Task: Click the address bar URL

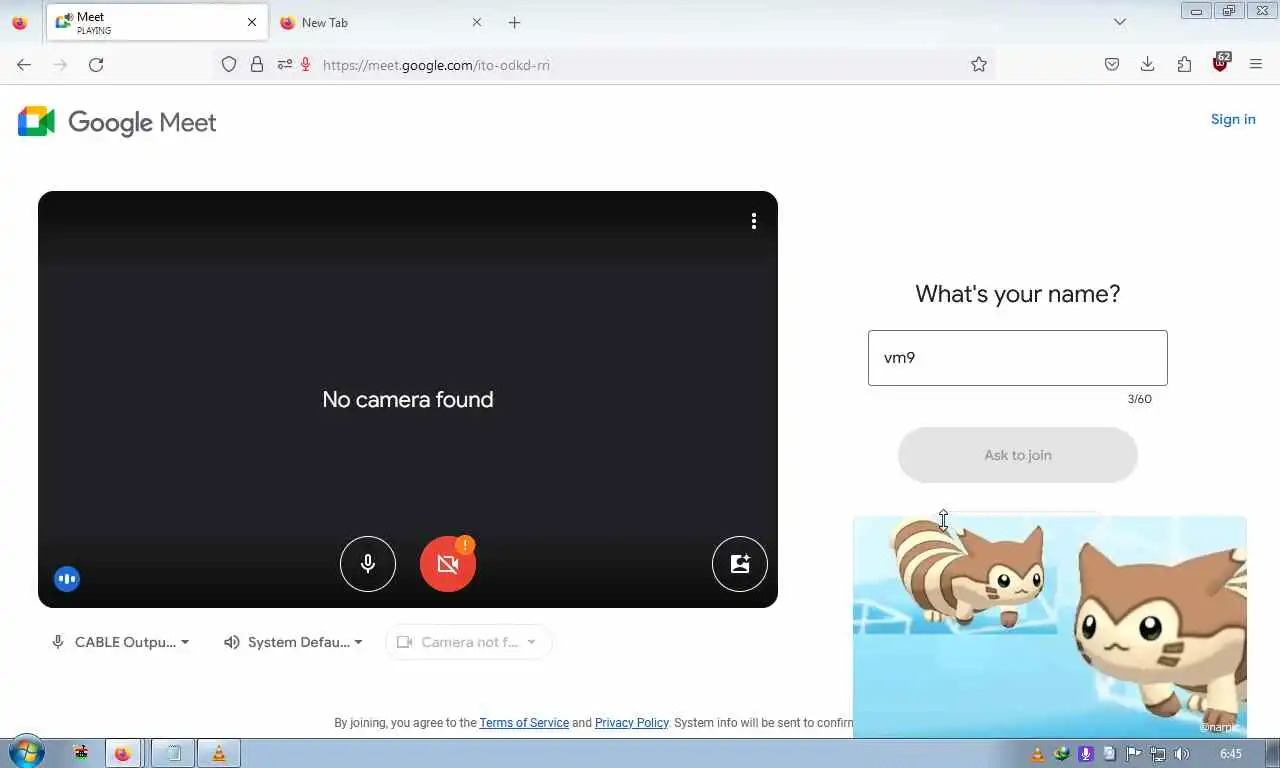Action: pyautogui.click(x=436, y=65)
